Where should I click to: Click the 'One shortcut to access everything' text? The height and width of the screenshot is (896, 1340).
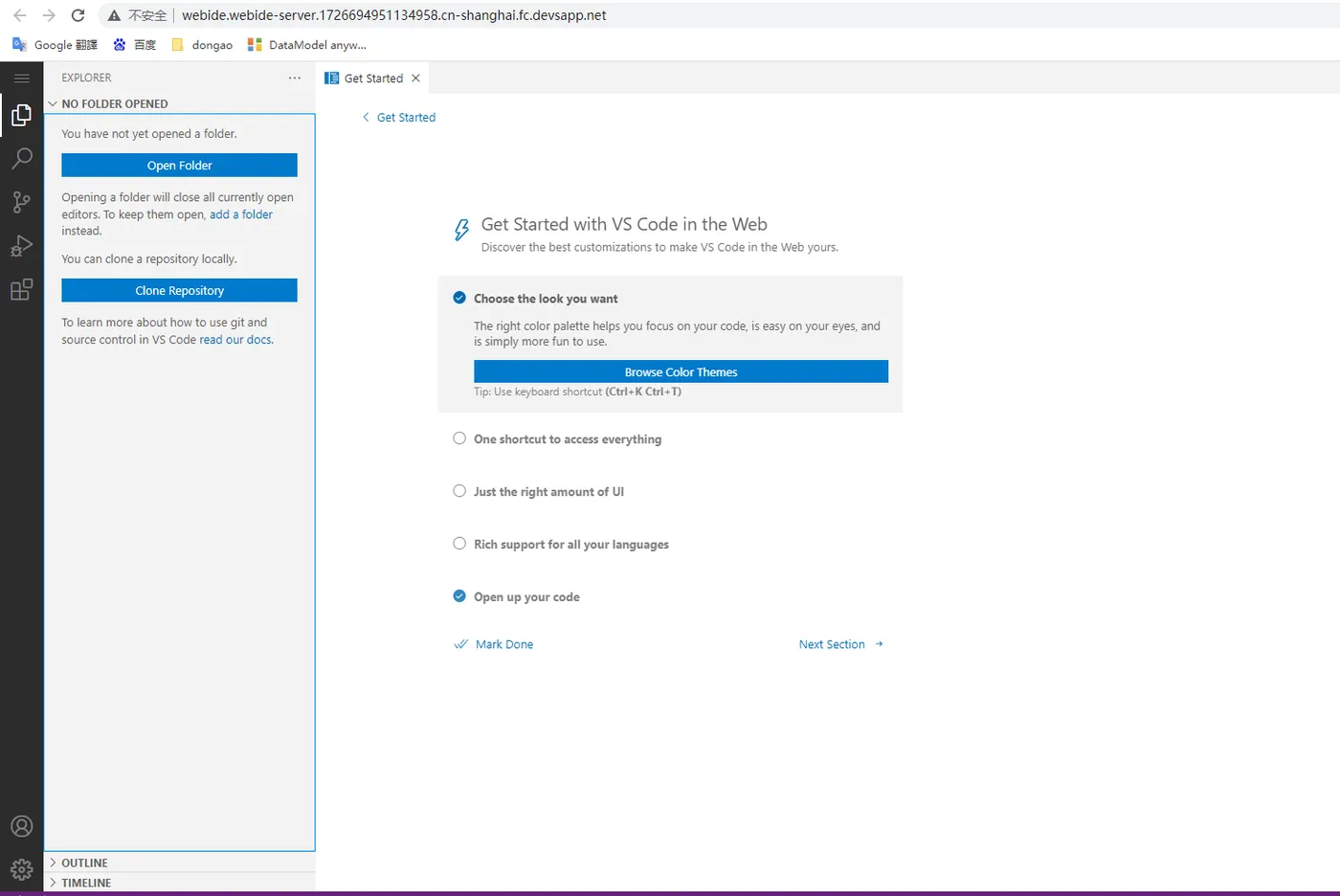tap(568, 439)
